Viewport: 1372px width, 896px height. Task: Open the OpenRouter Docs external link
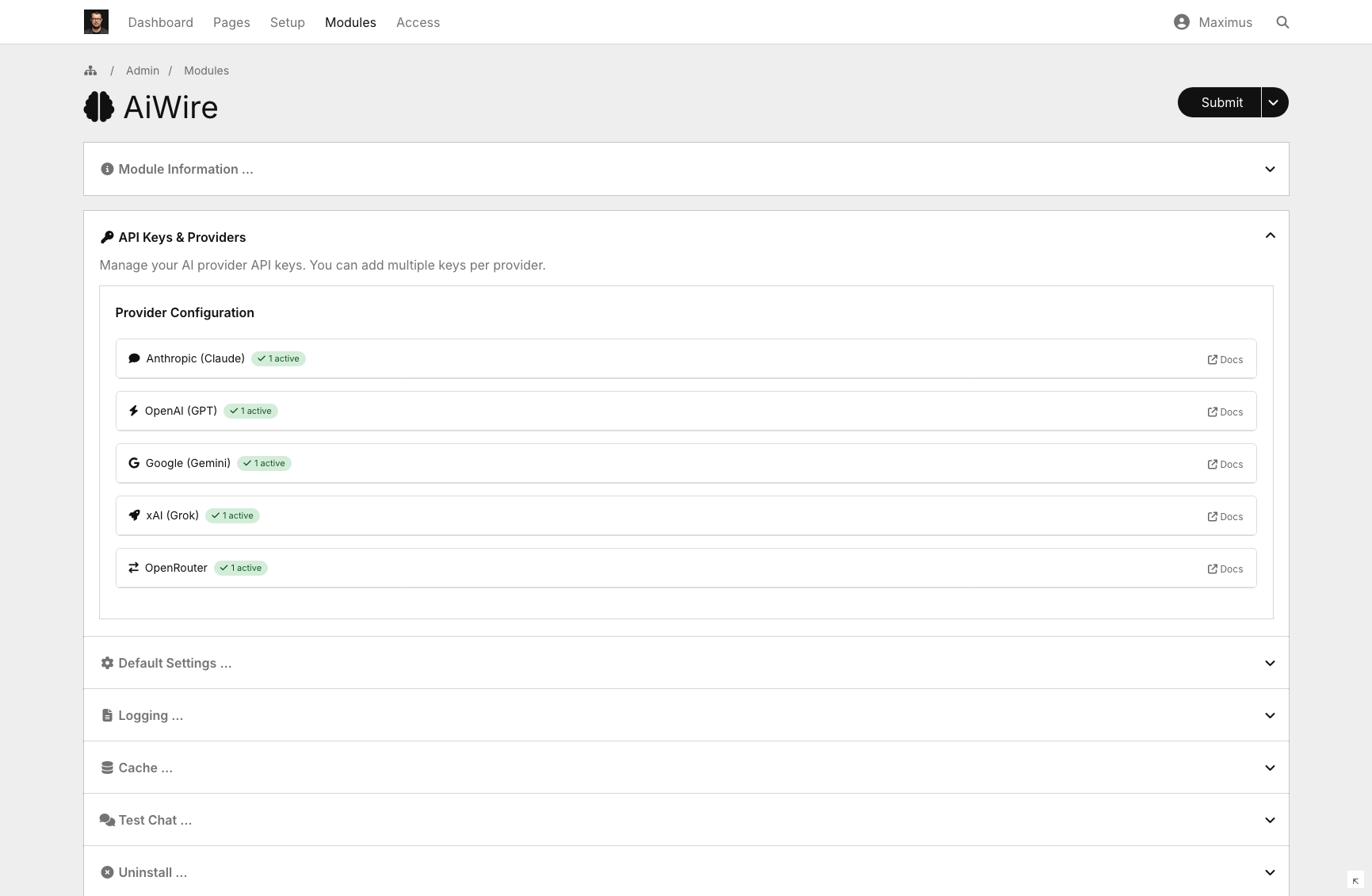1225,569
